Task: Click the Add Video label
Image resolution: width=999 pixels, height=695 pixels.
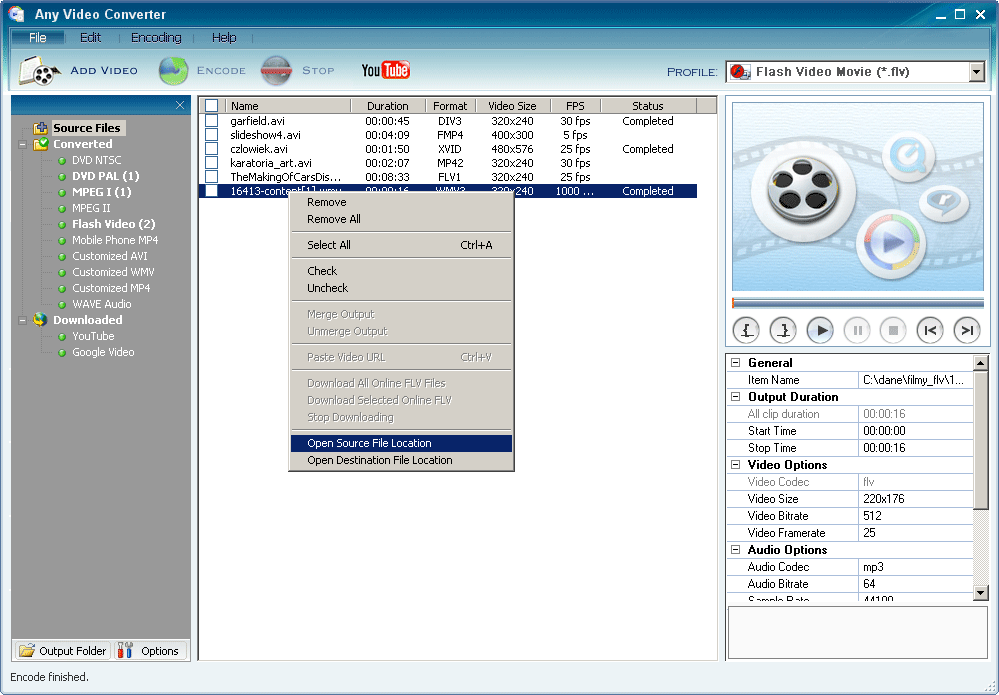Action: (104, 71)
